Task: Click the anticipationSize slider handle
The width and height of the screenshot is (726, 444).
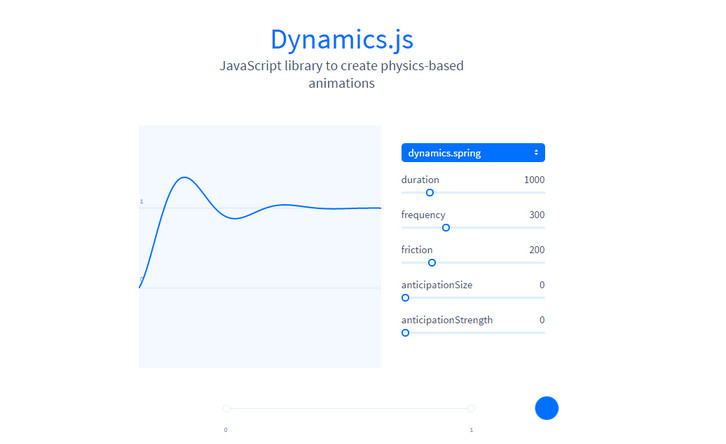Action: (x=405, y=298)
